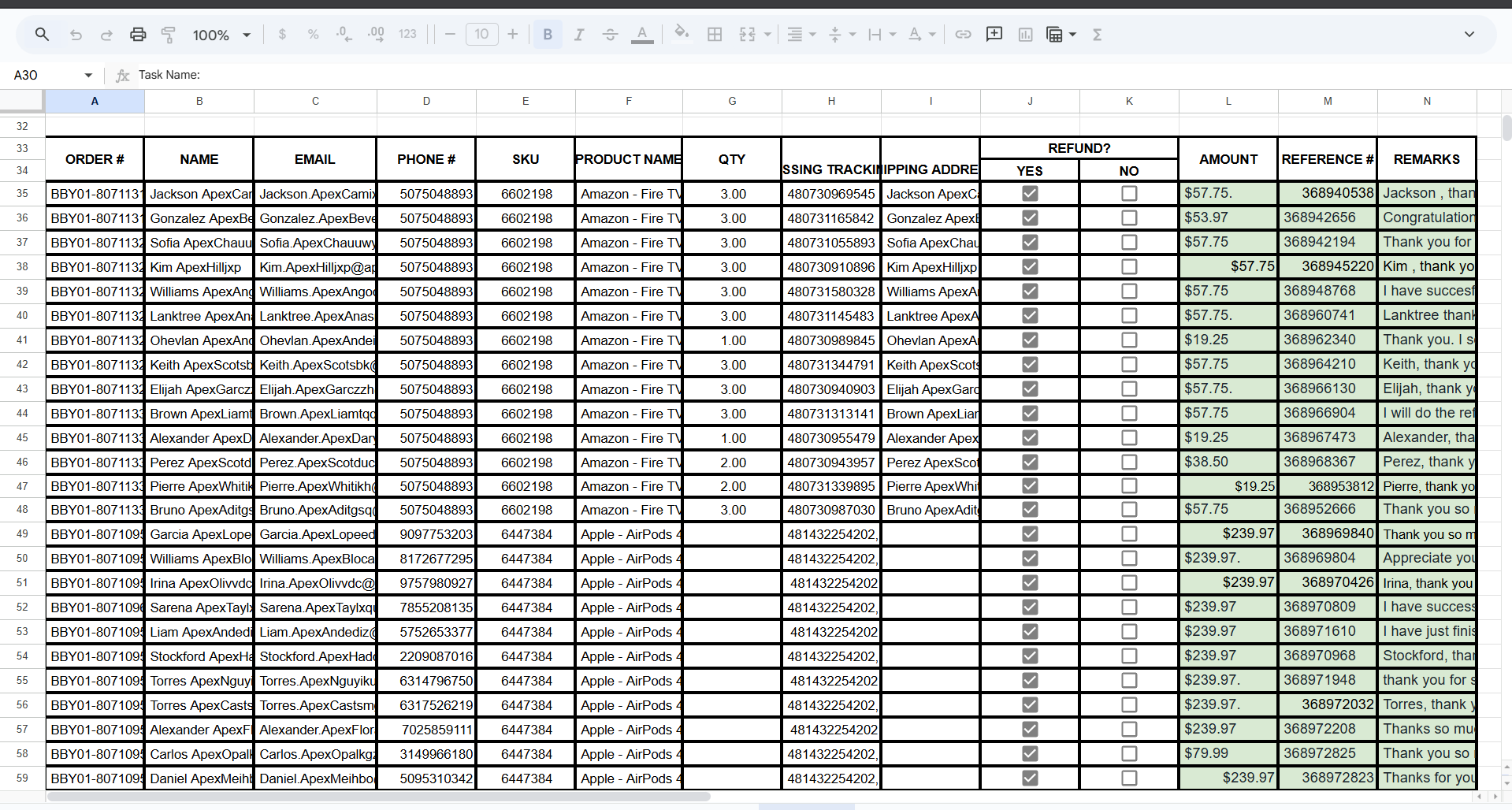Format selection as percent
The image size is (1512, 810).
(x=313, y=35)
